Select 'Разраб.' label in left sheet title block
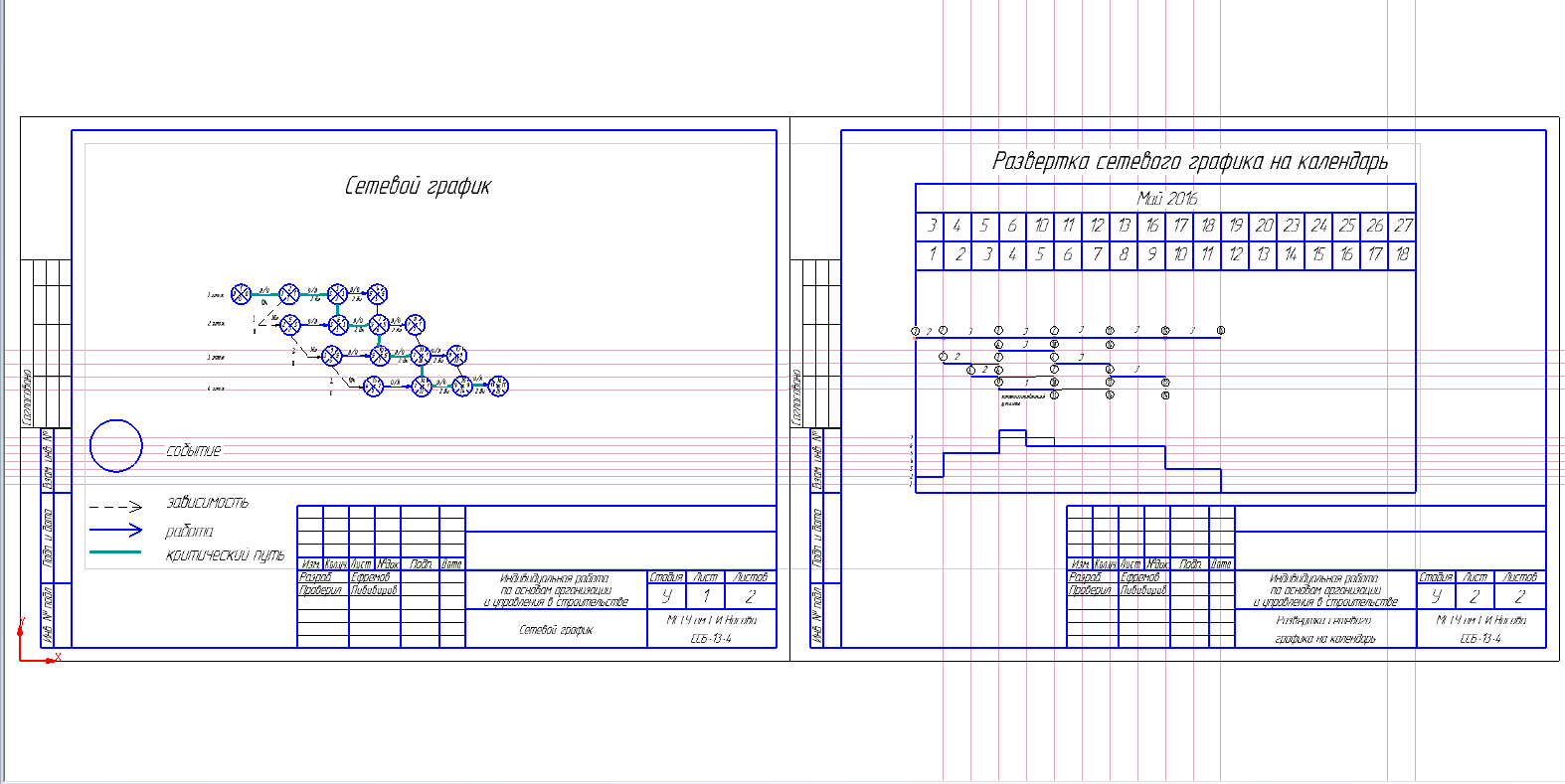 click(x=316, y=577)
